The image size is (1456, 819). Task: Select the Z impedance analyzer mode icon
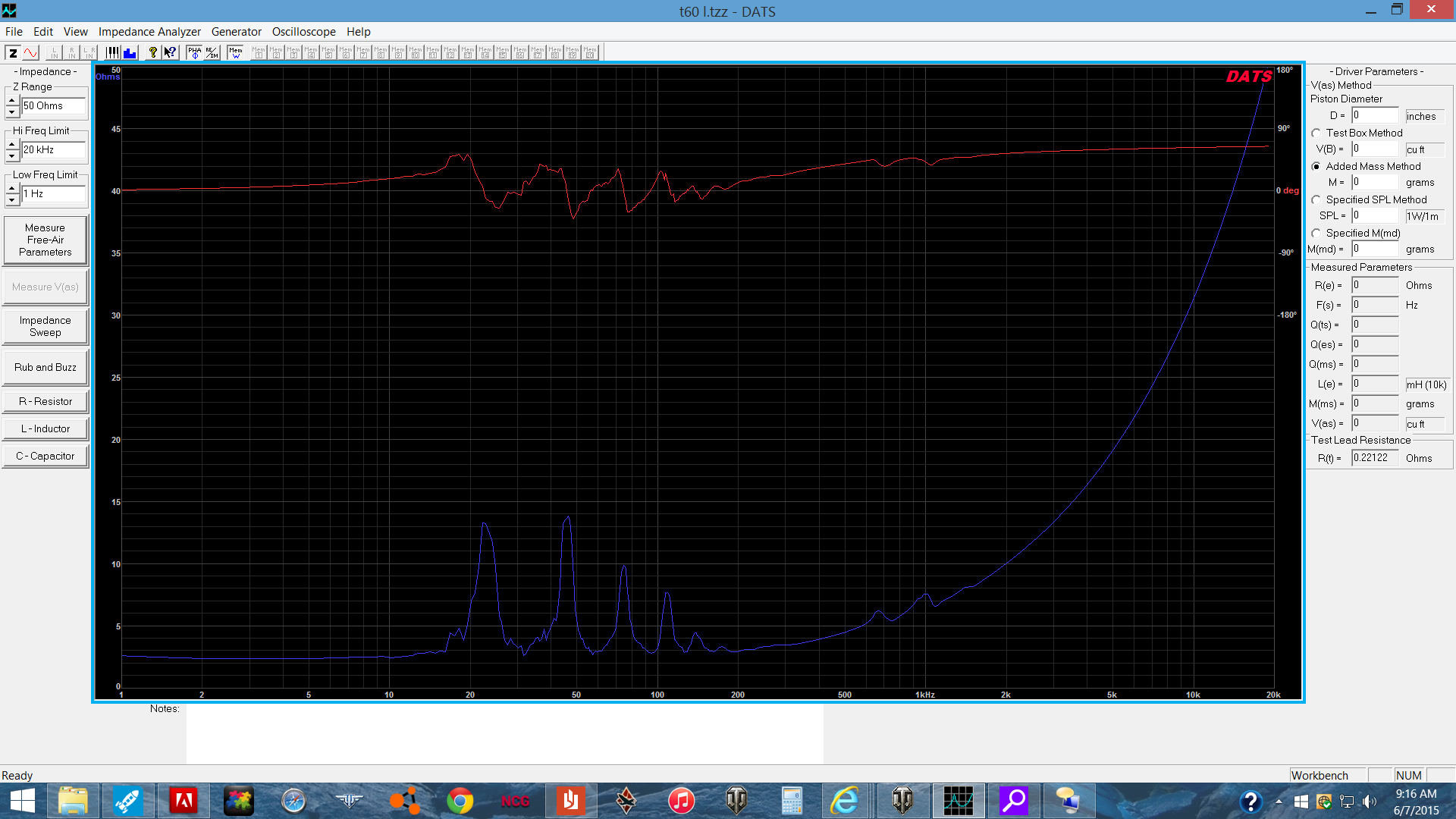(13, 52)
